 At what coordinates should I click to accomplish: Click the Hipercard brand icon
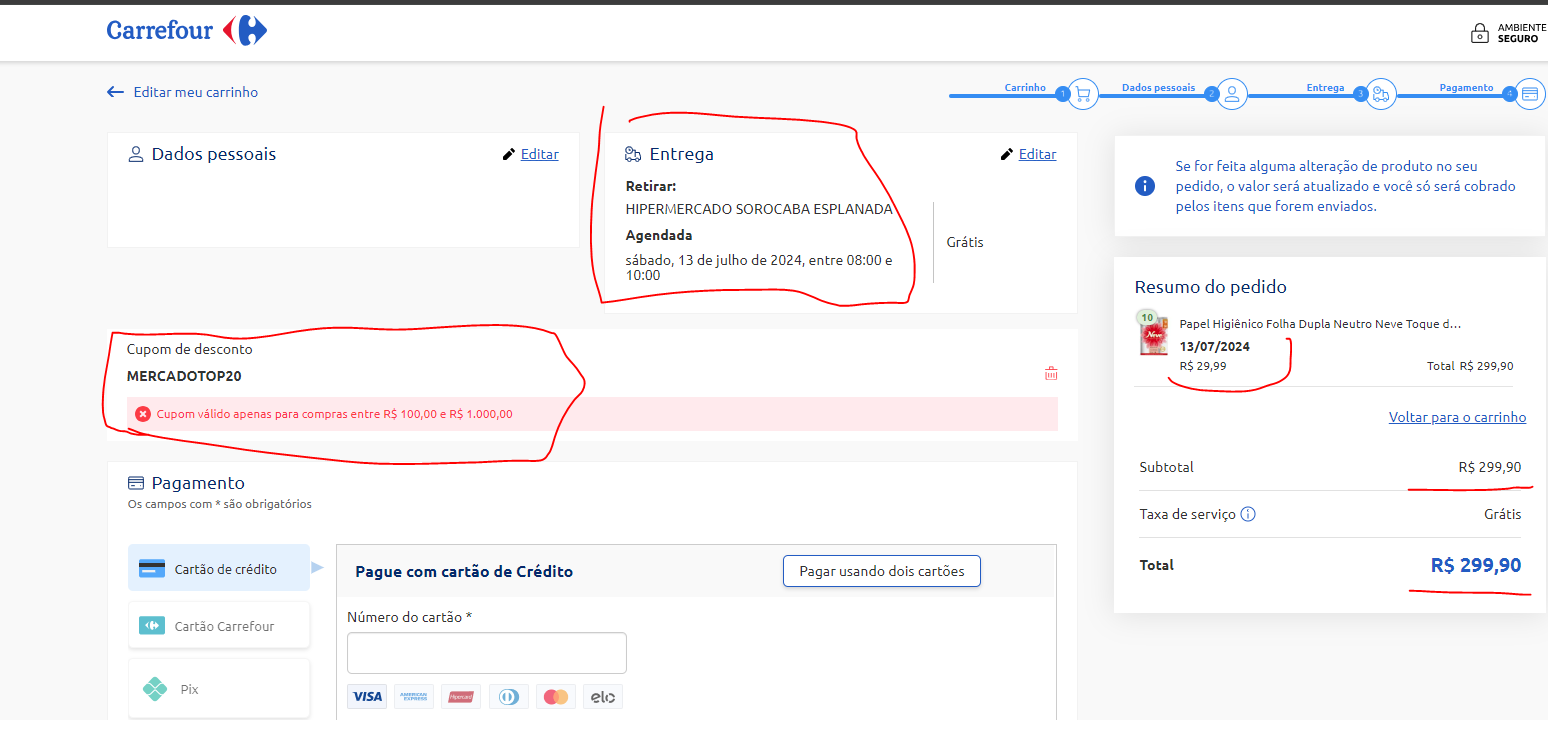[461, 696]
